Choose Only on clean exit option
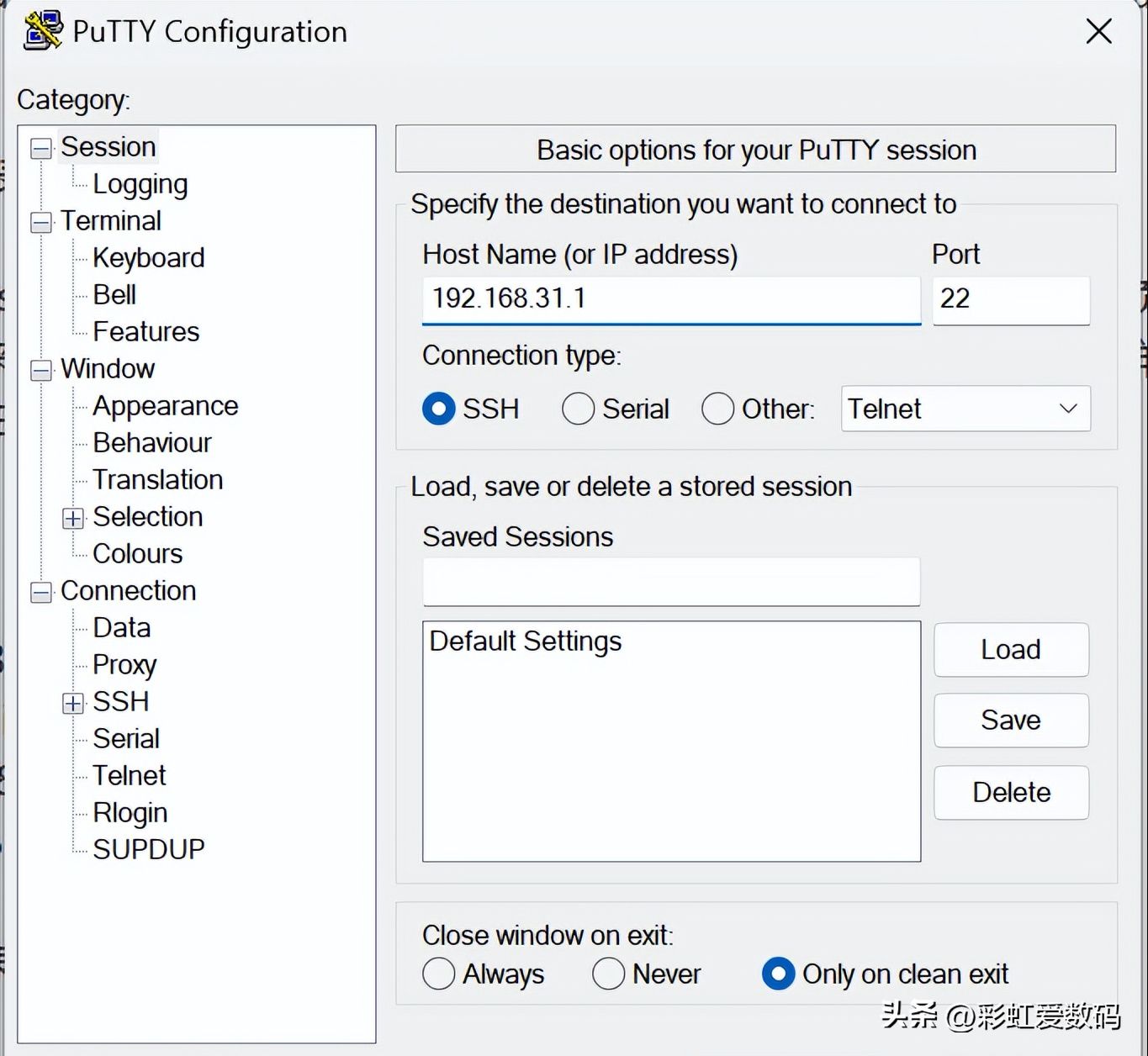 coord(778,974)
